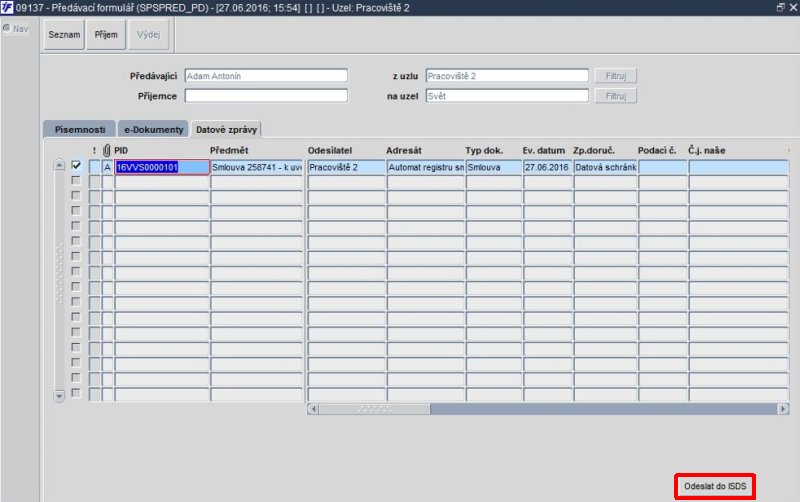Click the up arrow of the table row scroller
This screenshot has height=502, width=800.
tap(59, 165)
